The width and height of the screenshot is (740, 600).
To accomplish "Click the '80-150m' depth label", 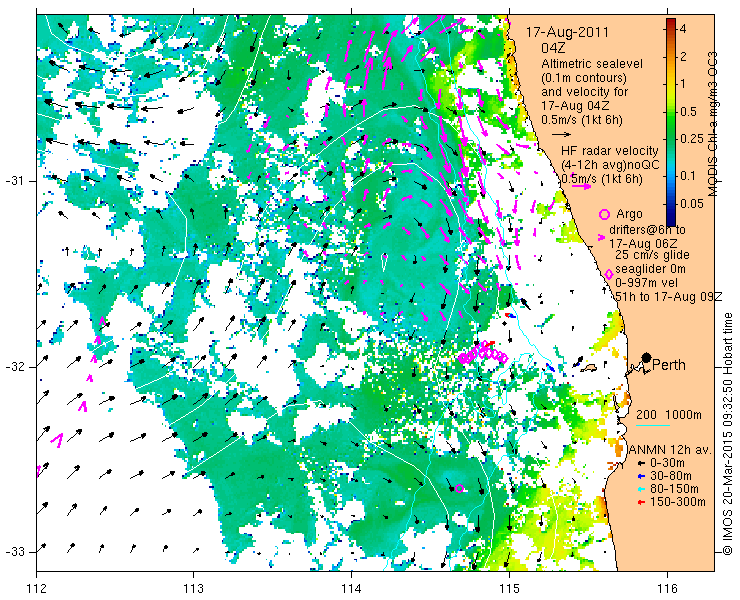I will pos(674,489).
